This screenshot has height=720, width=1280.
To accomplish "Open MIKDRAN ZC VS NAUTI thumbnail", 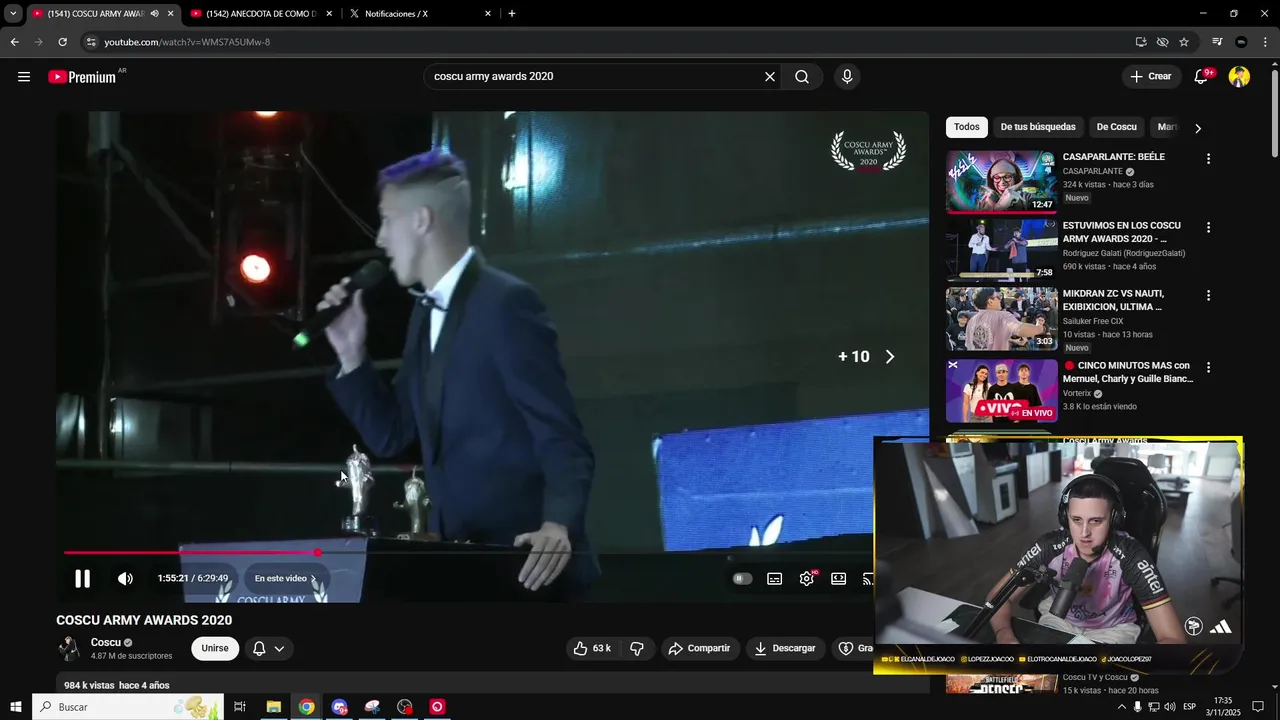I will pyautogui.click(x=1001, y=318).
